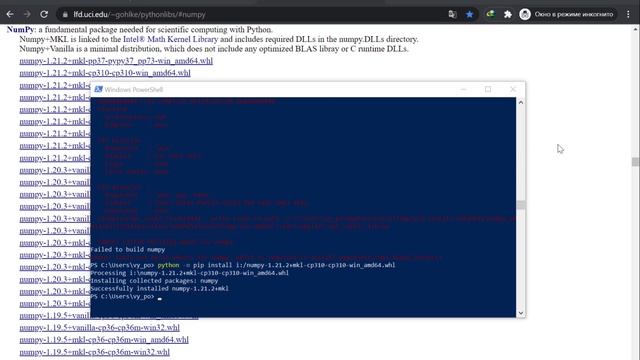
Task: Open Chrome's three-dot menu
Action: point(628,14)
